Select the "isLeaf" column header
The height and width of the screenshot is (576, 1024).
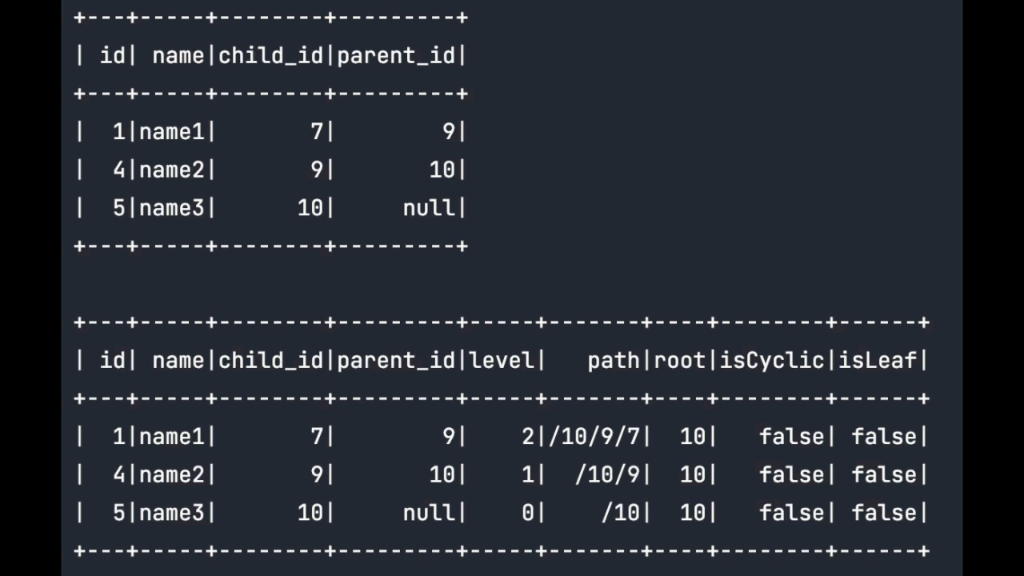[877, 360]
